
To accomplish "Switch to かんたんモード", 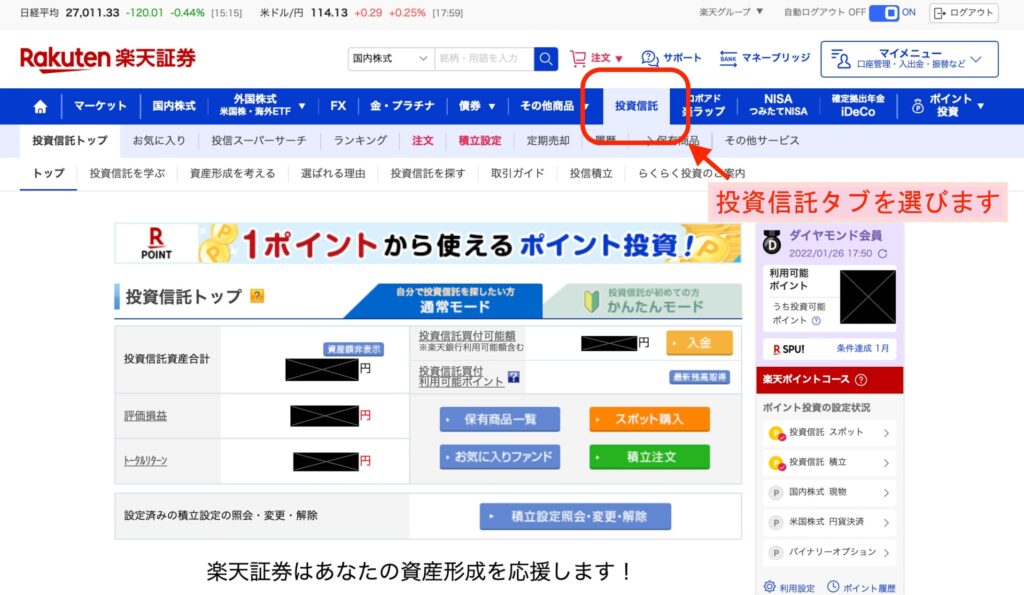I will [x=644, y=301].
